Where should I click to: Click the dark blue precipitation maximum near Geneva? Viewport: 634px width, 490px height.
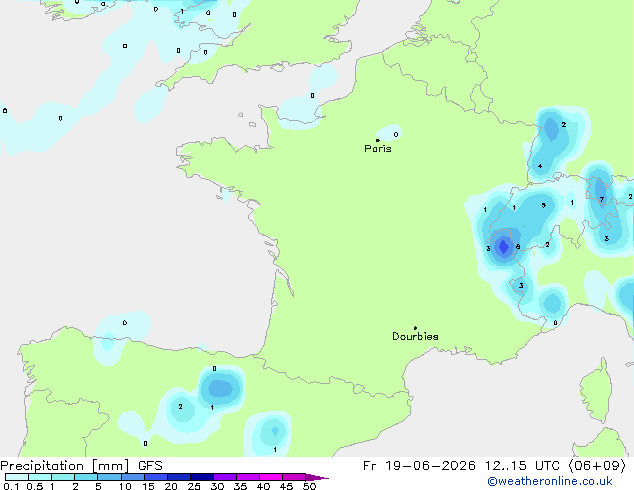(x=503, y=246)
